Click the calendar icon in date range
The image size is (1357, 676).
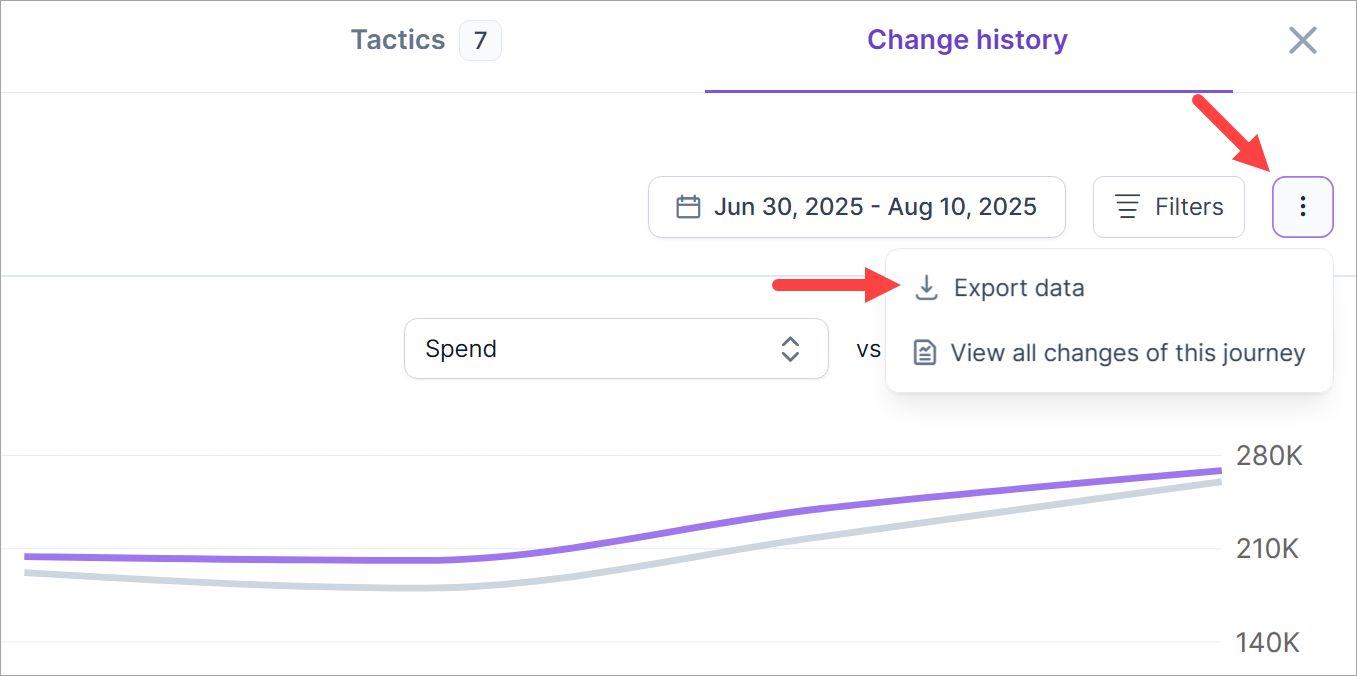[688, 207]
